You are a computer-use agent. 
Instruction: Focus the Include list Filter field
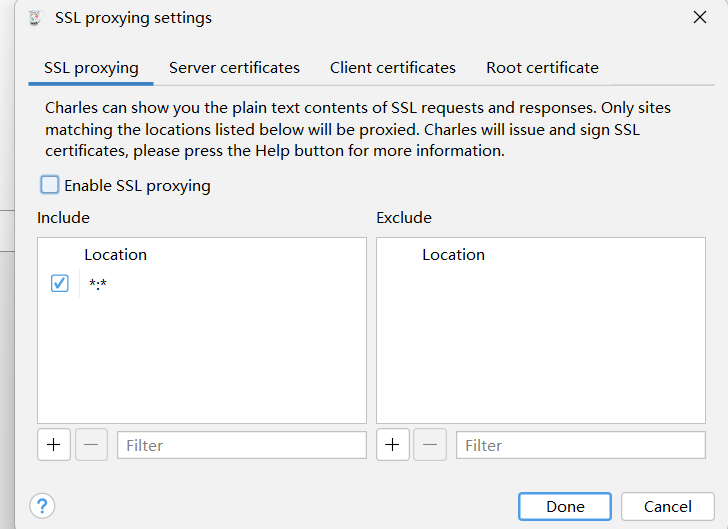pyautogui.click(x=241, y=445)
